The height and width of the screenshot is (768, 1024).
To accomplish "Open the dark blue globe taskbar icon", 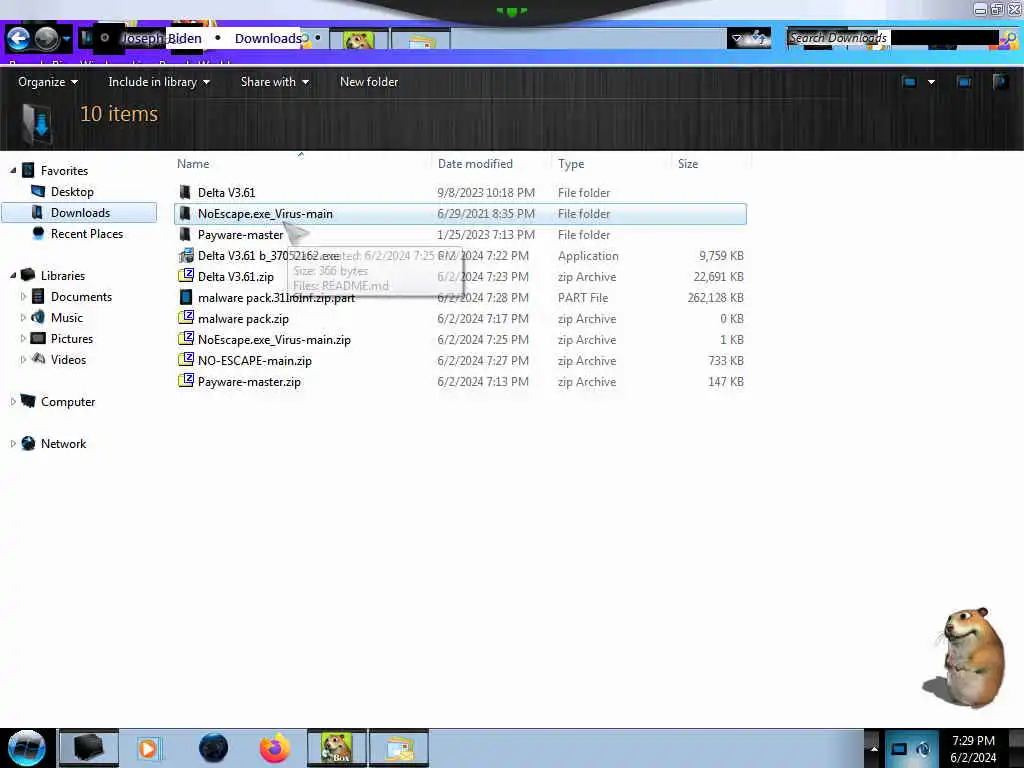I will (x=213, y=748).
